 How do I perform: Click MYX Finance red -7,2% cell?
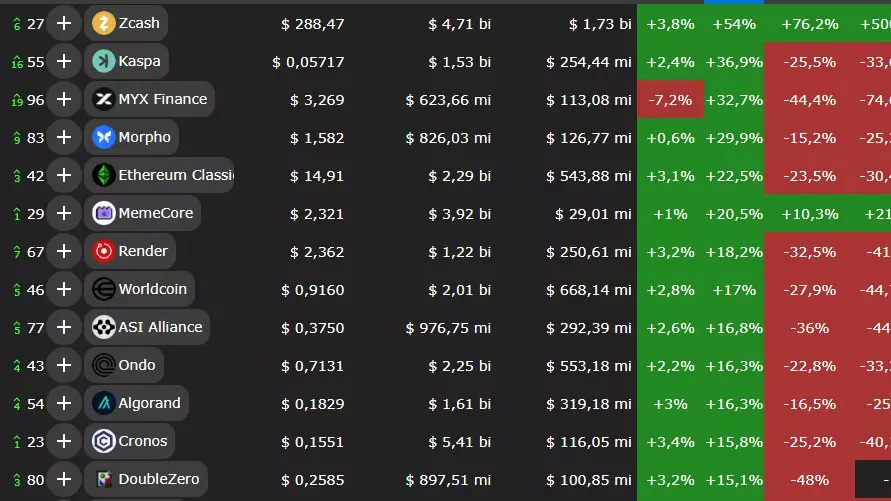point(670,99)
